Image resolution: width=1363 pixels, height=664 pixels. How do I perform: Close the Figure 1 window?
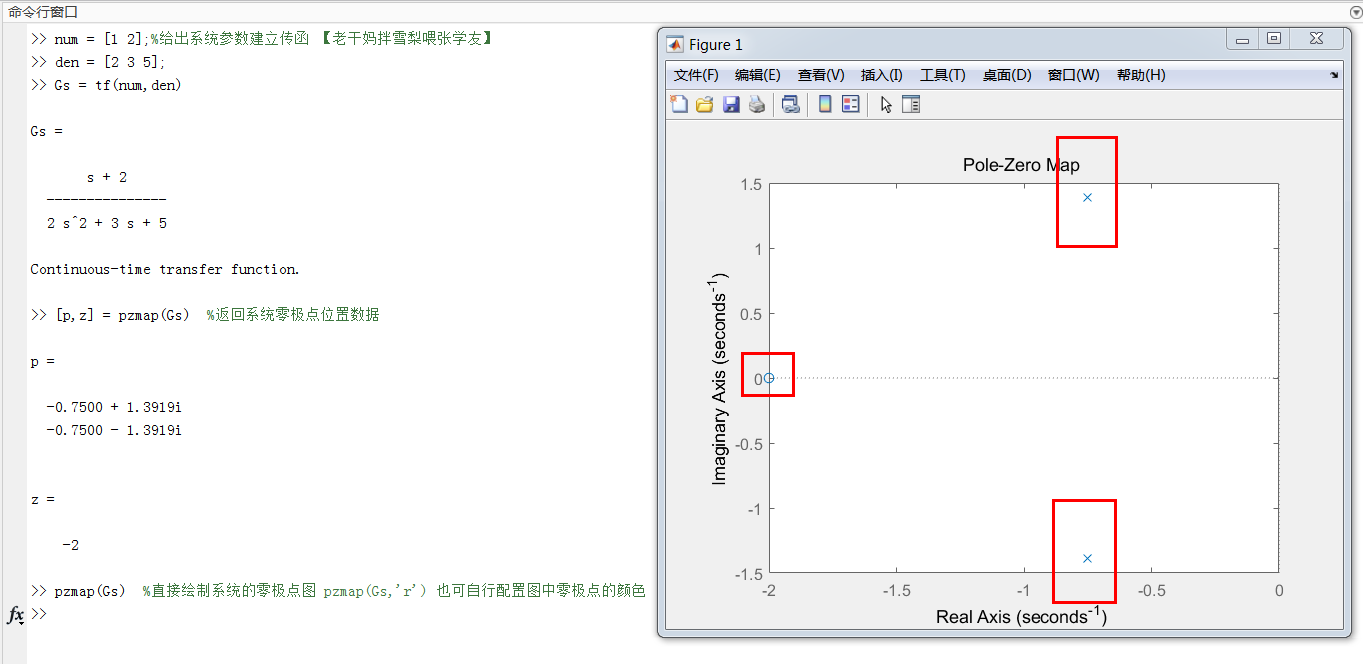[x=1314, y=39]
